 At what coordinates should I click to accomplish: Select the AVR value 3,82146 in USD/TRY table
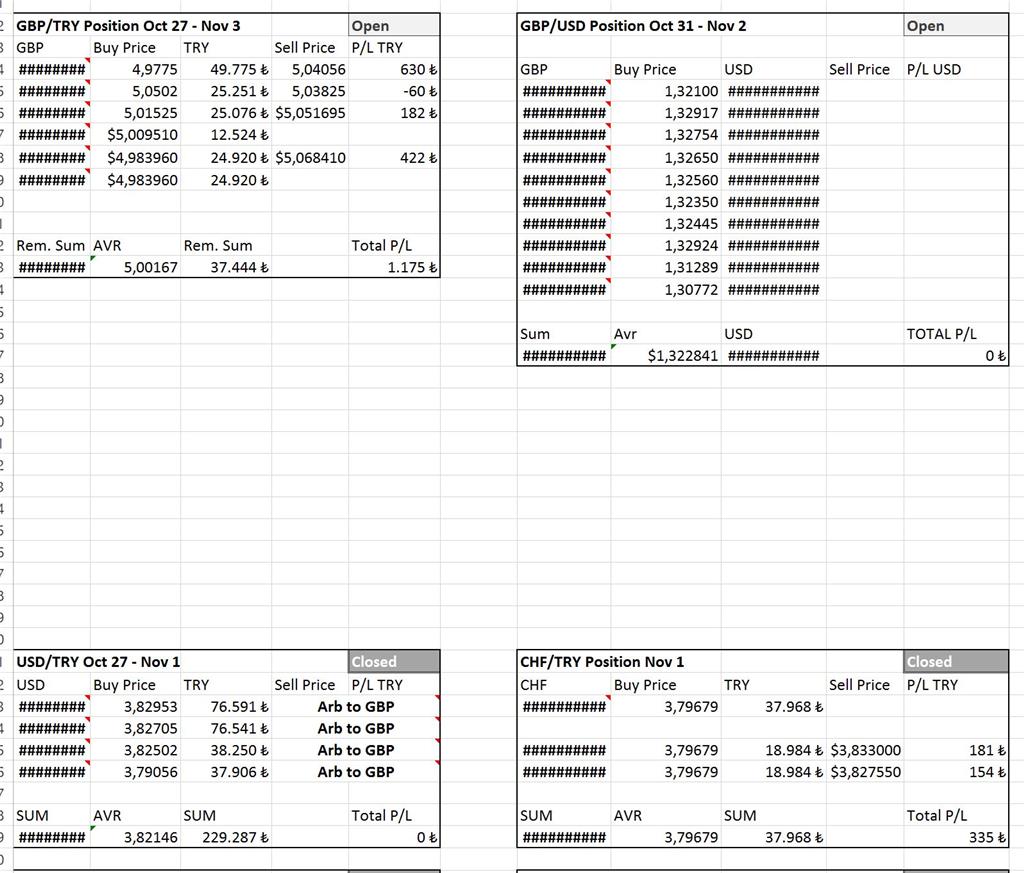pos(150,839)
